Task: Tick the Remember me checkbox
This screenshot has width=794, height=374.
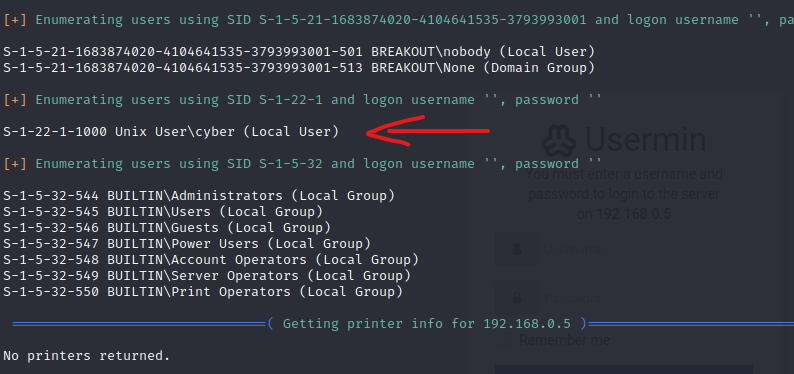Action: point(504,340)
